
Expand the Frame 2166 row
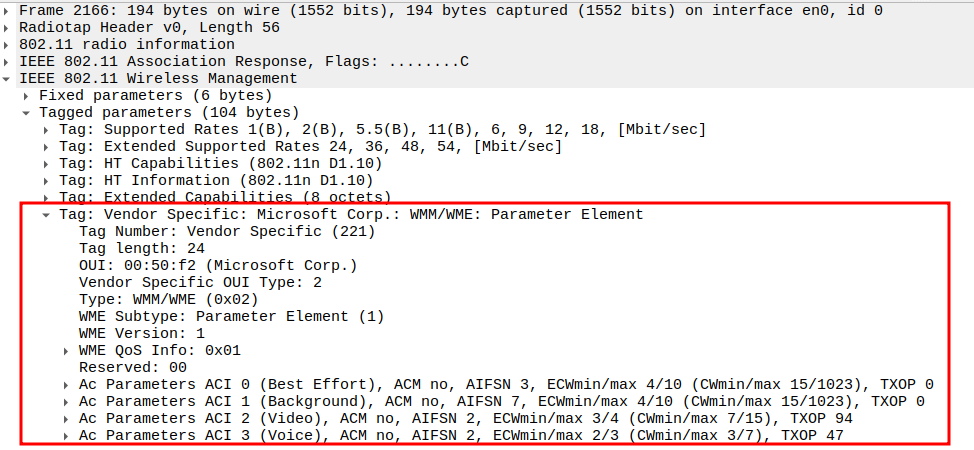[9, 11]
